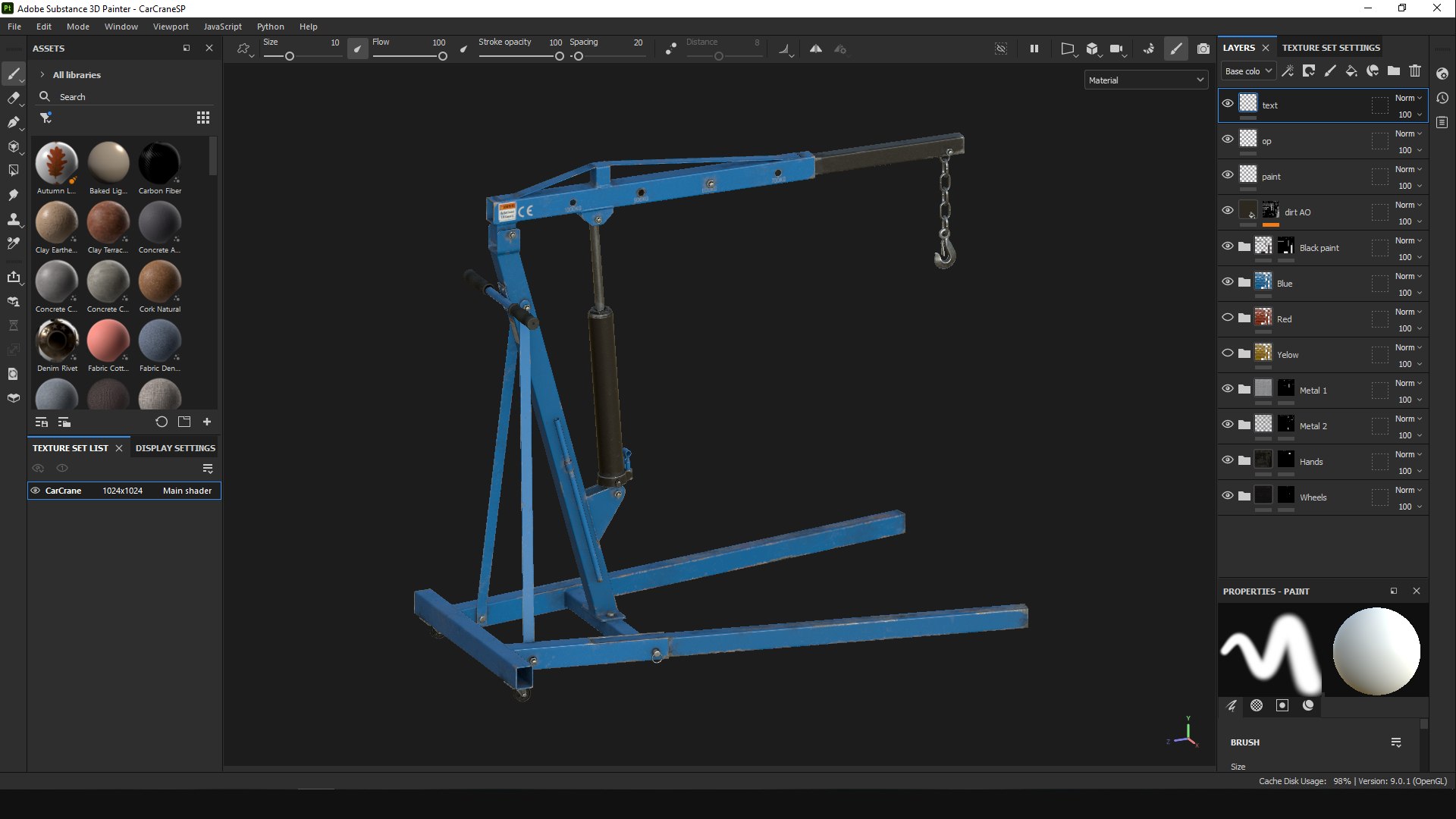Select the Material picker tool
Screen dimensions: 1456x819
[x=13, y=243]
